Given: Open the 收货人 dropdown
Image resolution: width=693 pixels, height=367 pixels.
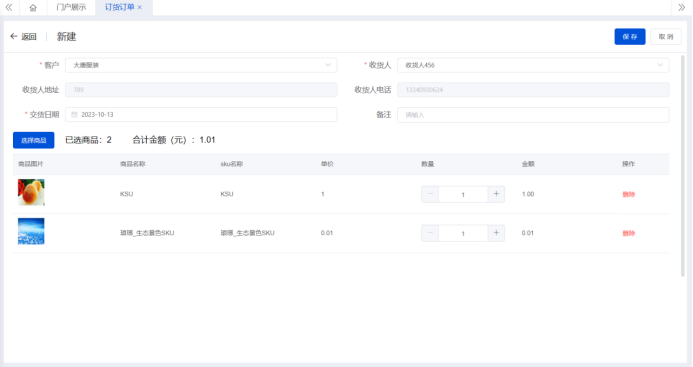Looking at the screenshot, I should pyautogui.click(x=533, y=65).
